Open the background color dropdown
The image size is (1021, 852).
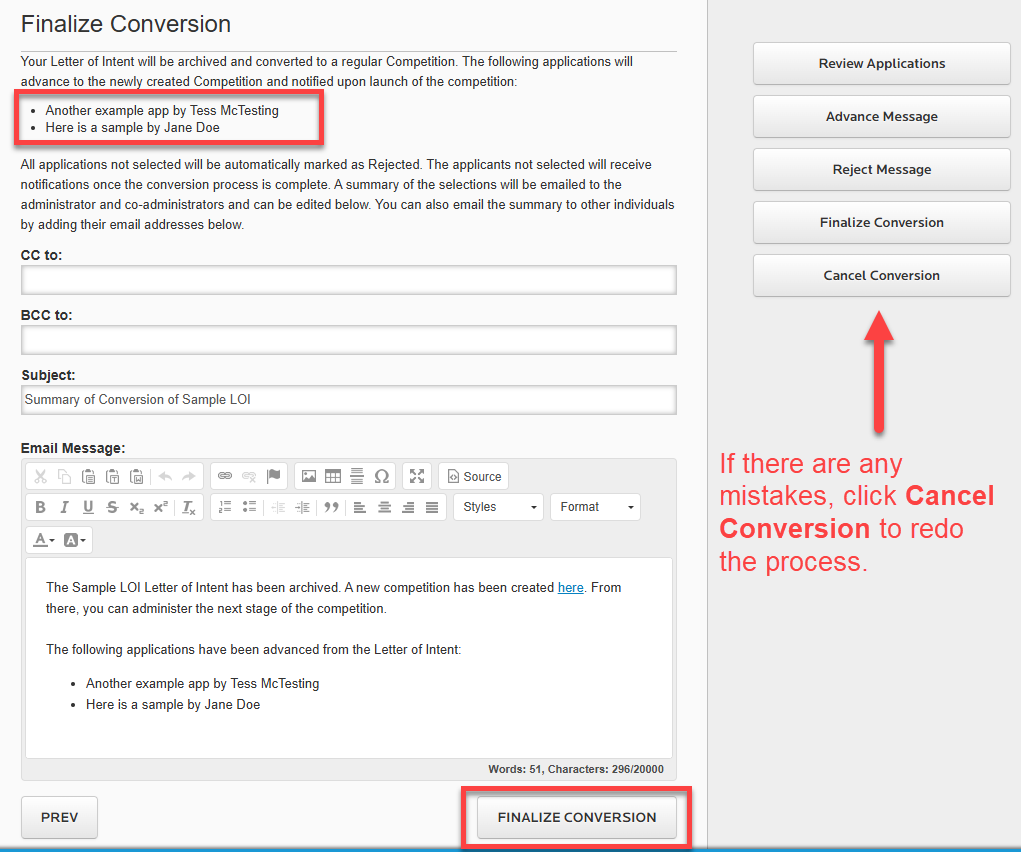(76, 539)
